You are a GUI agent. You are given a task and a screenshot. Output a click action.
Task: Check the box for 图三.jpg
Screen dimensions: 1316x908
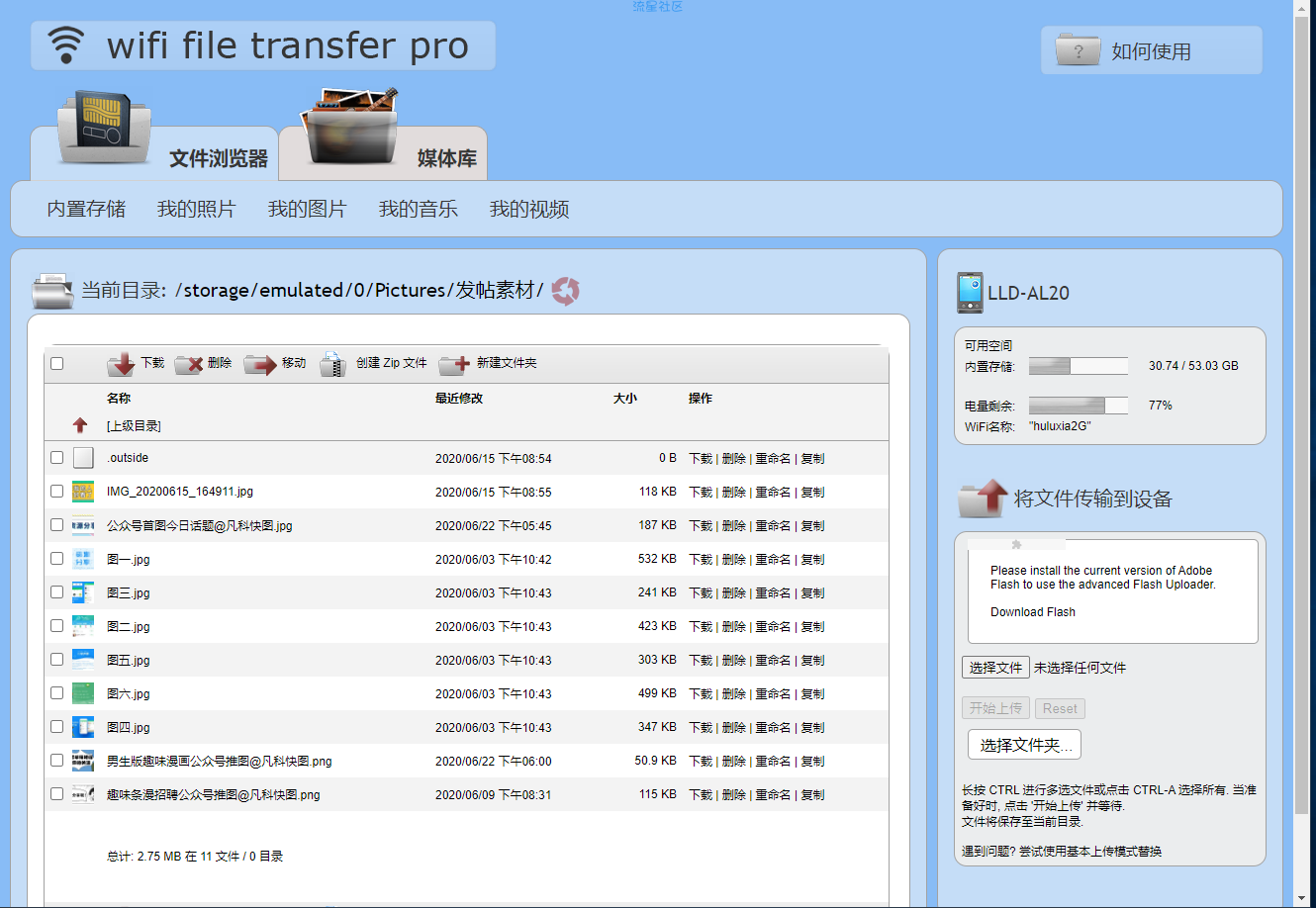click(x=56, y=591)
